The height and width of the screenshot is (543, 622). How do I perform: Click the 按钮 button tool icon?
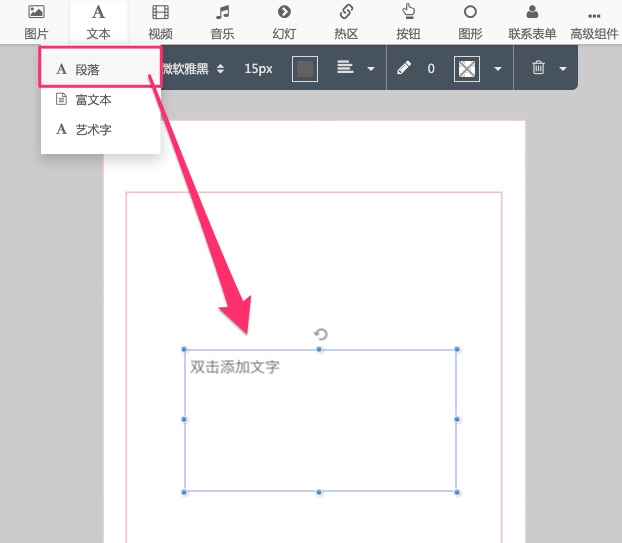pos(408,21)
